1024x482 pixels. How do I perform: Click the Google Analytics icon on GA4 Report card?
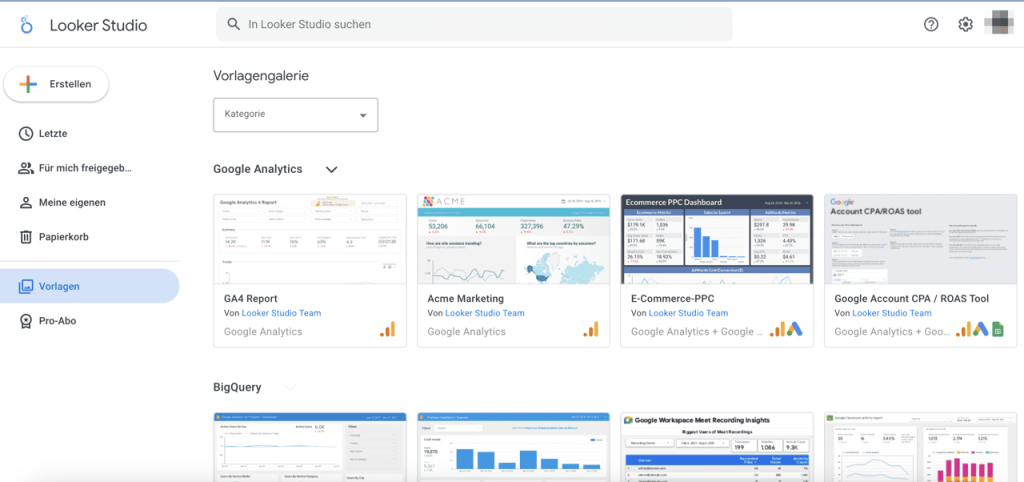coord(388,329)
